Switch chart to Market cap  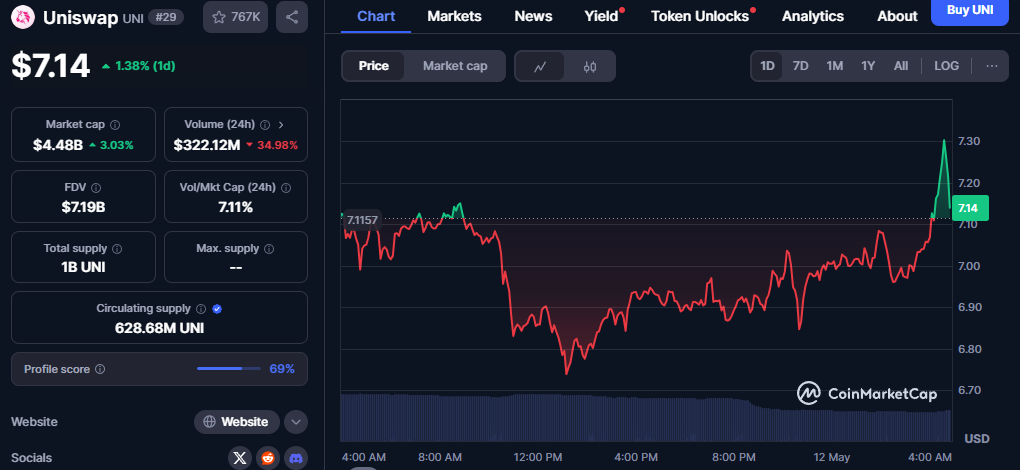(455, 66)
